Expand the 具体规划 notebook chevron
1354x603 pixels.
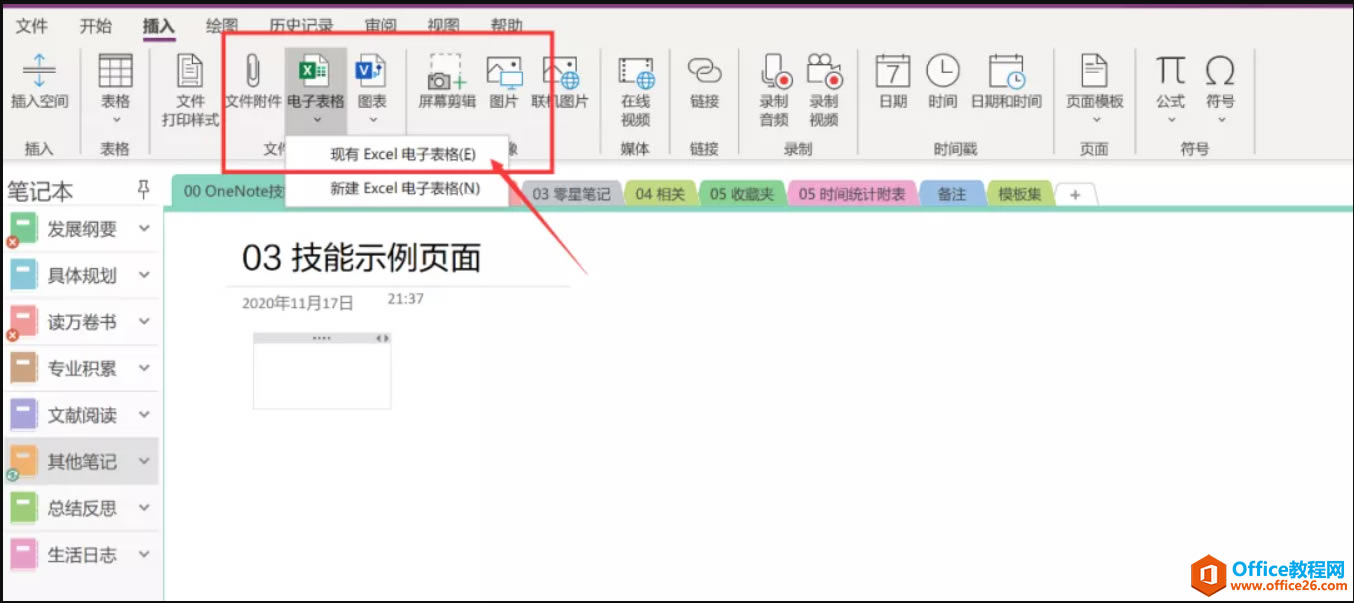(144, 275)
